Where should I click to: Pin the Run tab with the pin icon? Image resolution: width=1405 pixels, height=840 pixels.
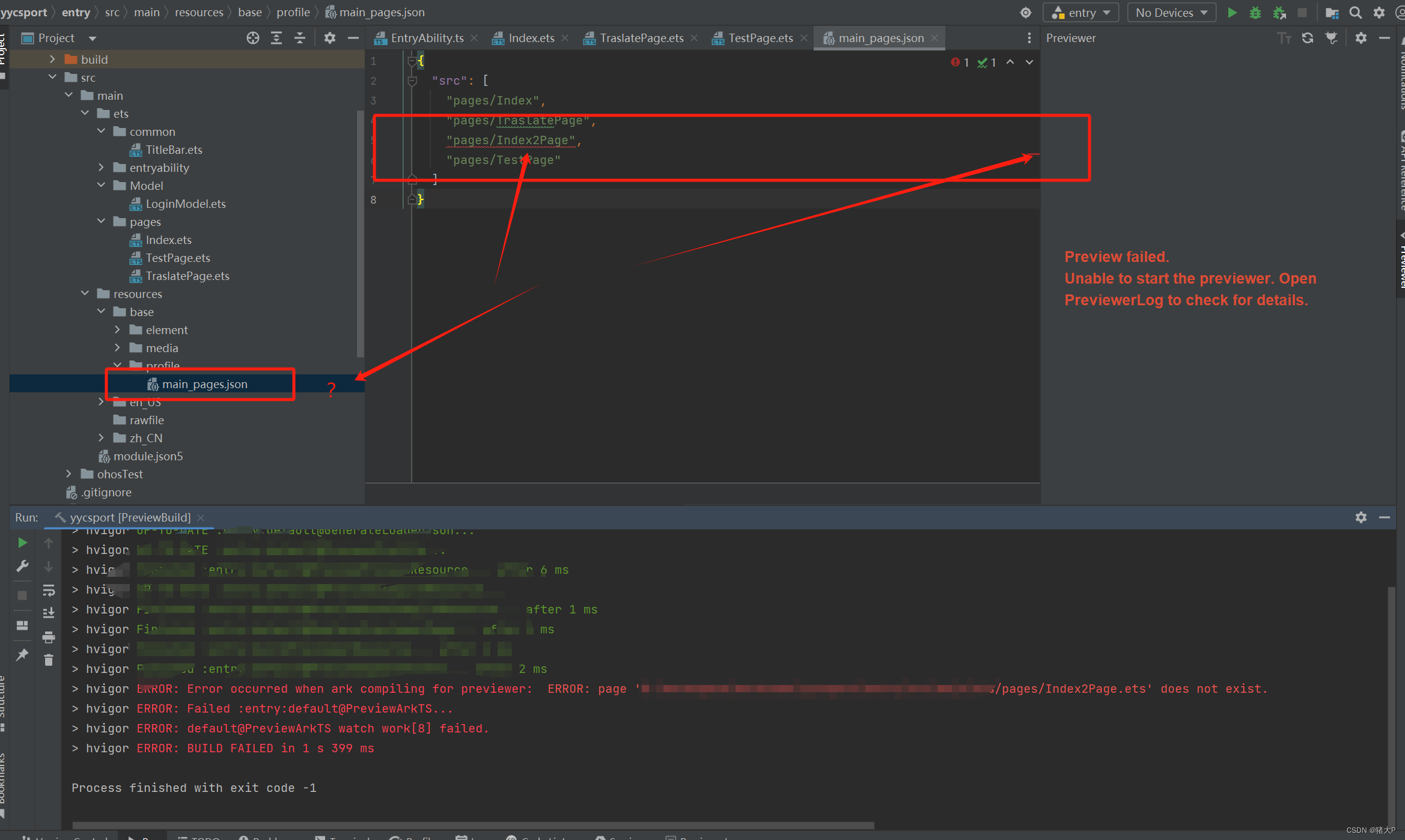[22, 655]
